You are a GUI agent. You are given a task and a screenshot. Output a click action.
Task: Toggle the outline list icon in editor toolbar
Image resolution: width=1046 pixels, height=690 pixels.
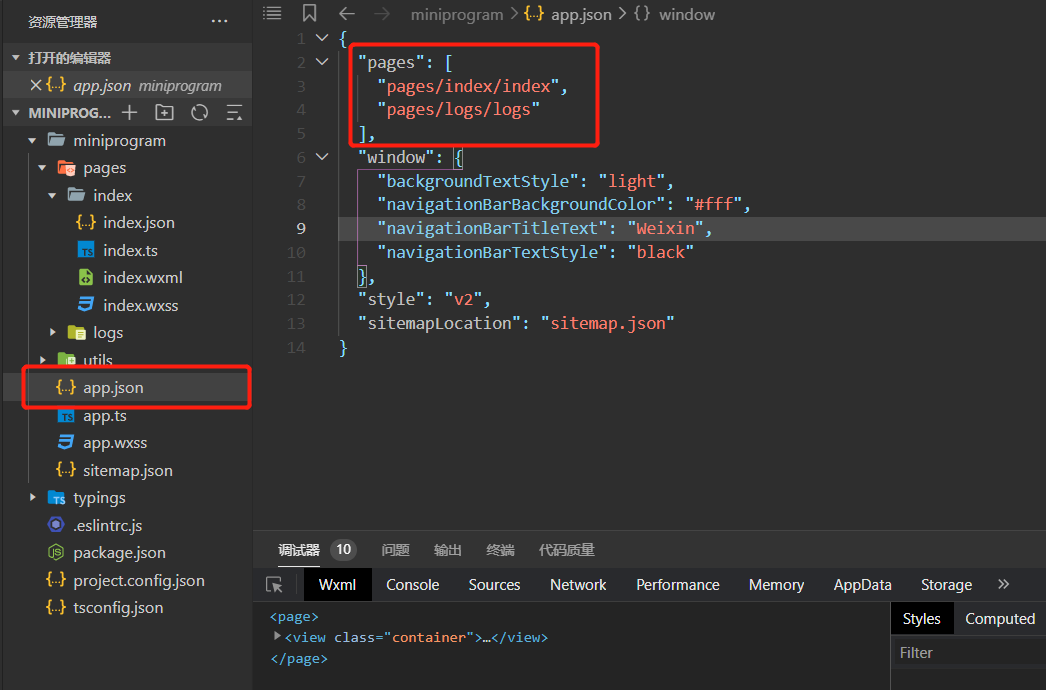click(x=272, y=13)
